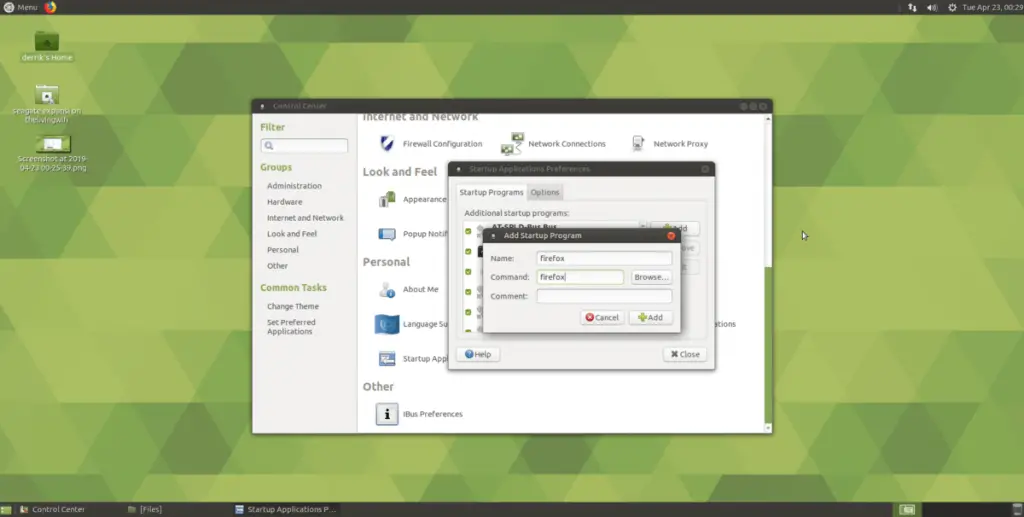
Task: Open the Network Connections icon
Action: (513, 144)
